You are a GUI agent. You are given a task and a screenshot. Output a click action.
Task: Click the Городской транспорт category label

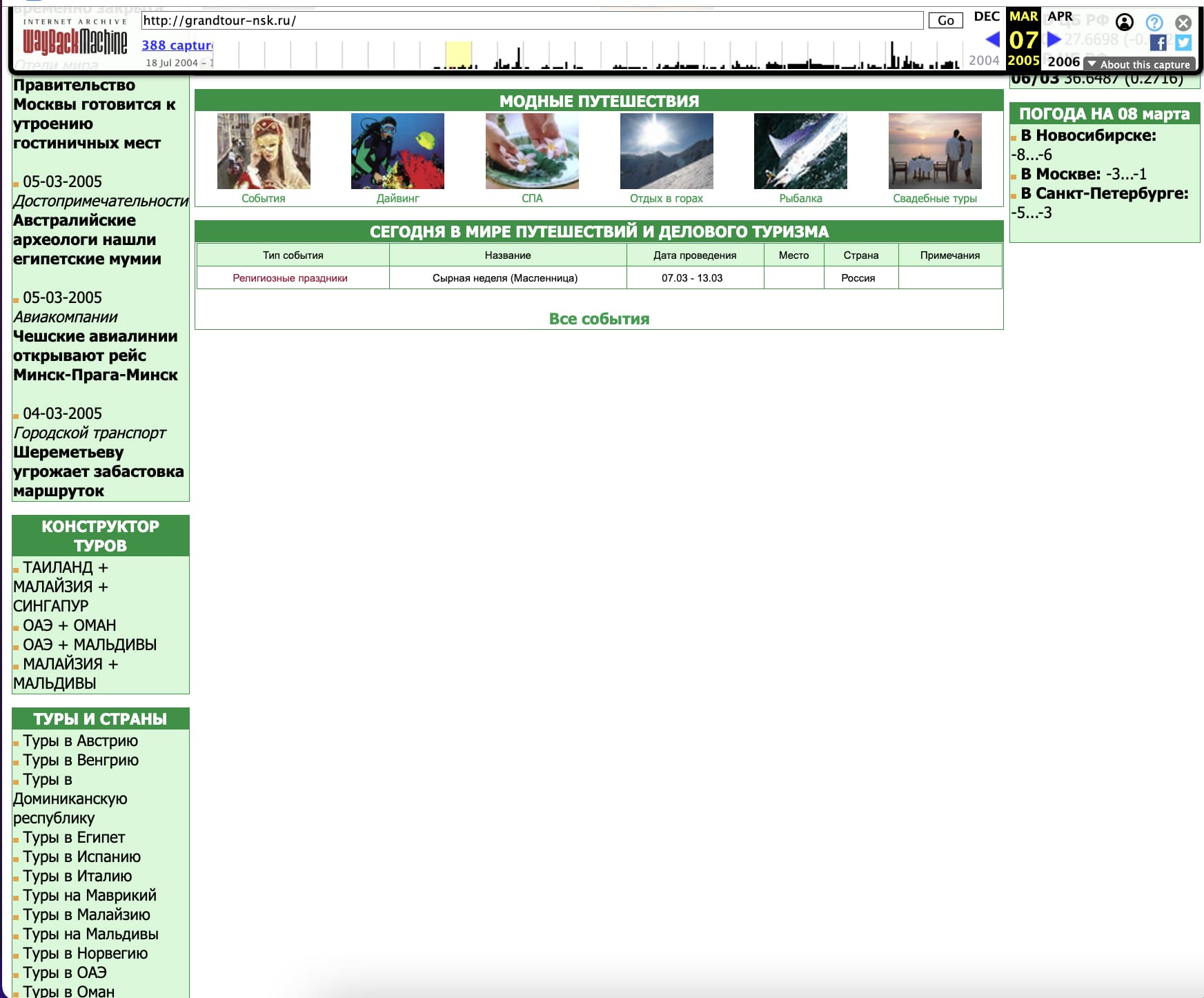[x=90, y=433]
